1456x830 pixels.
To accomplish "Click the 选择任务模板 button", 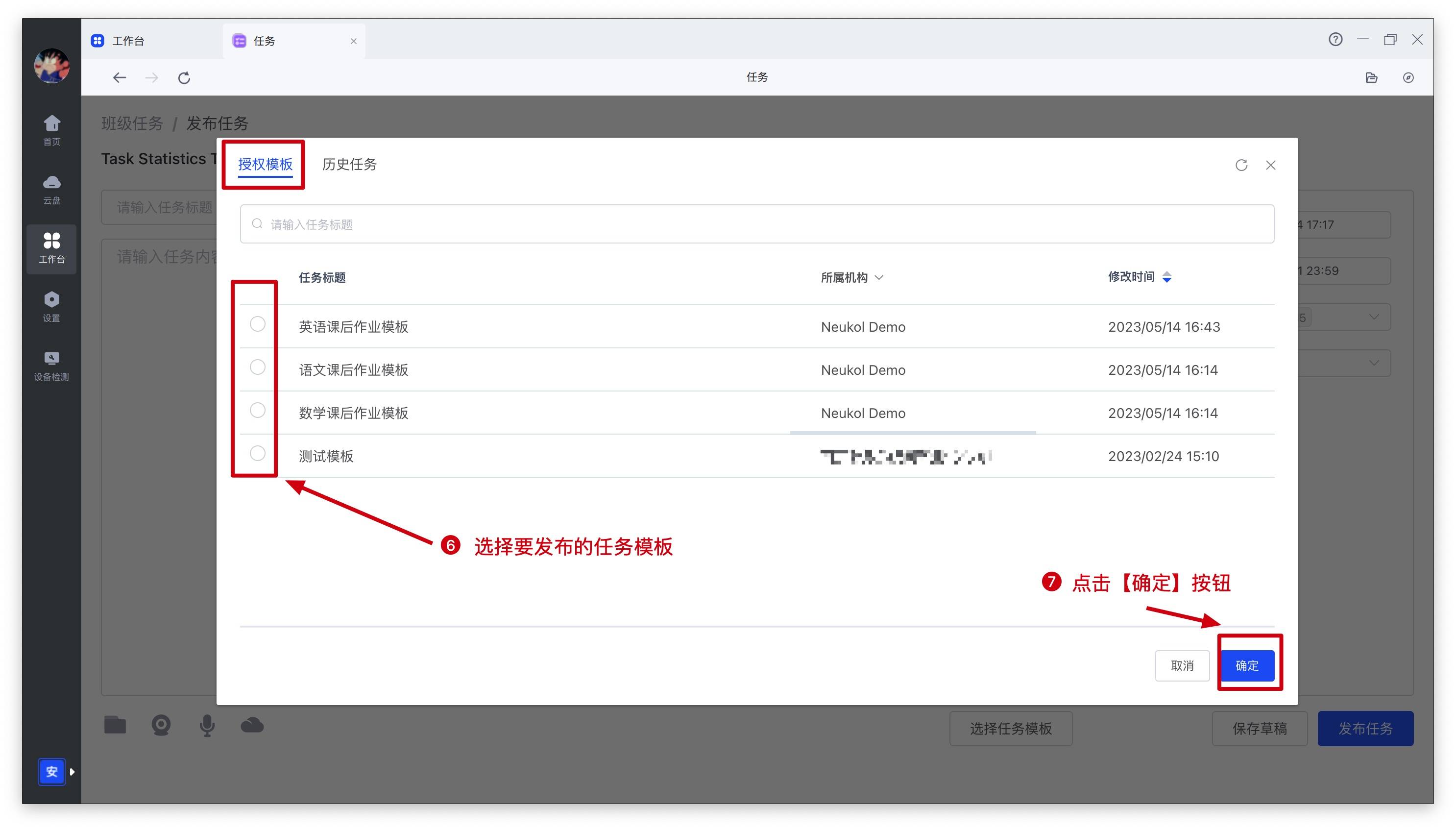I will point(1010,729).
